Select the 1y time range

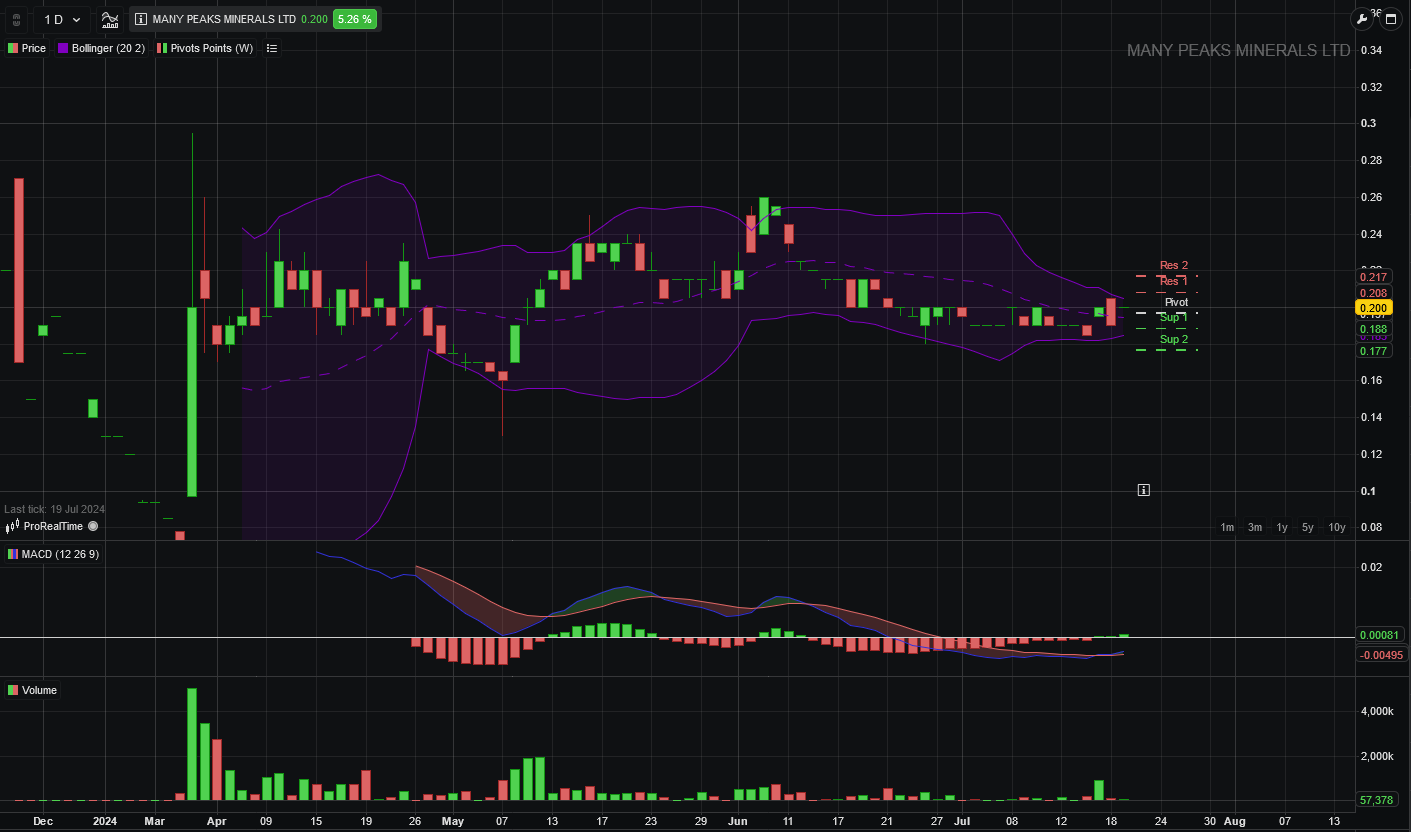(1282, 527)
